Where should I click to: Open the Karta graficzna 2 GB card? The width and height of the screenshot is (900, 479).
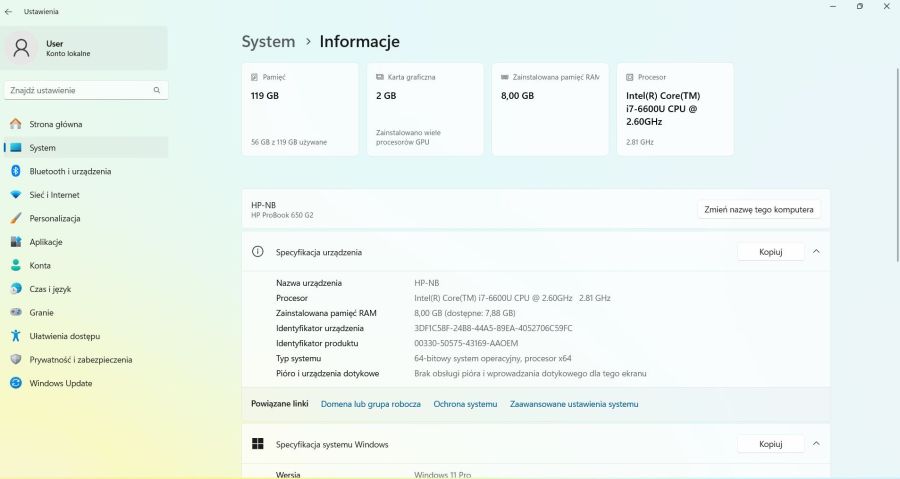point(425,109)
